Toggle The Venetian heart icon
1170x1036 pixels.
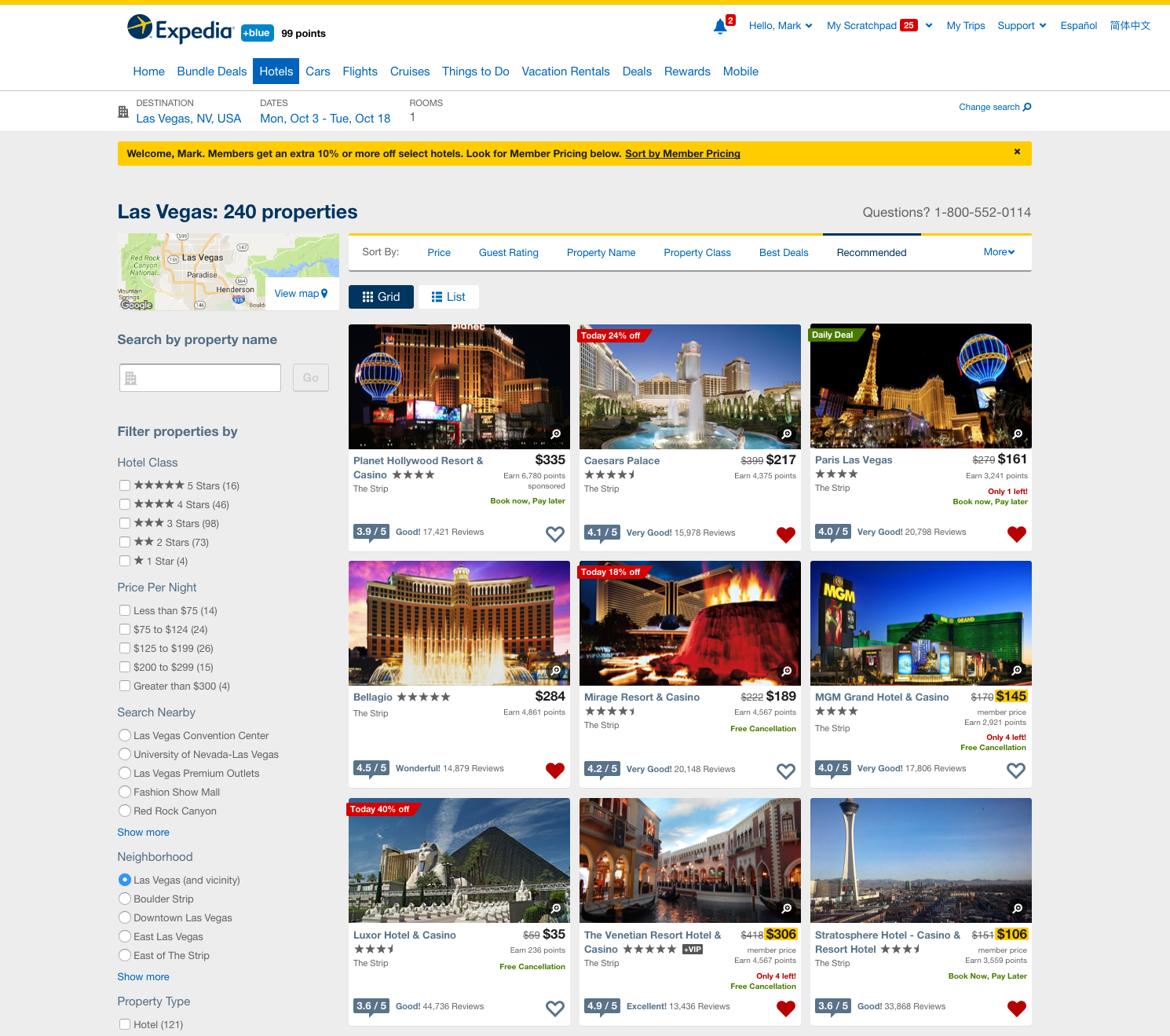786,1009
